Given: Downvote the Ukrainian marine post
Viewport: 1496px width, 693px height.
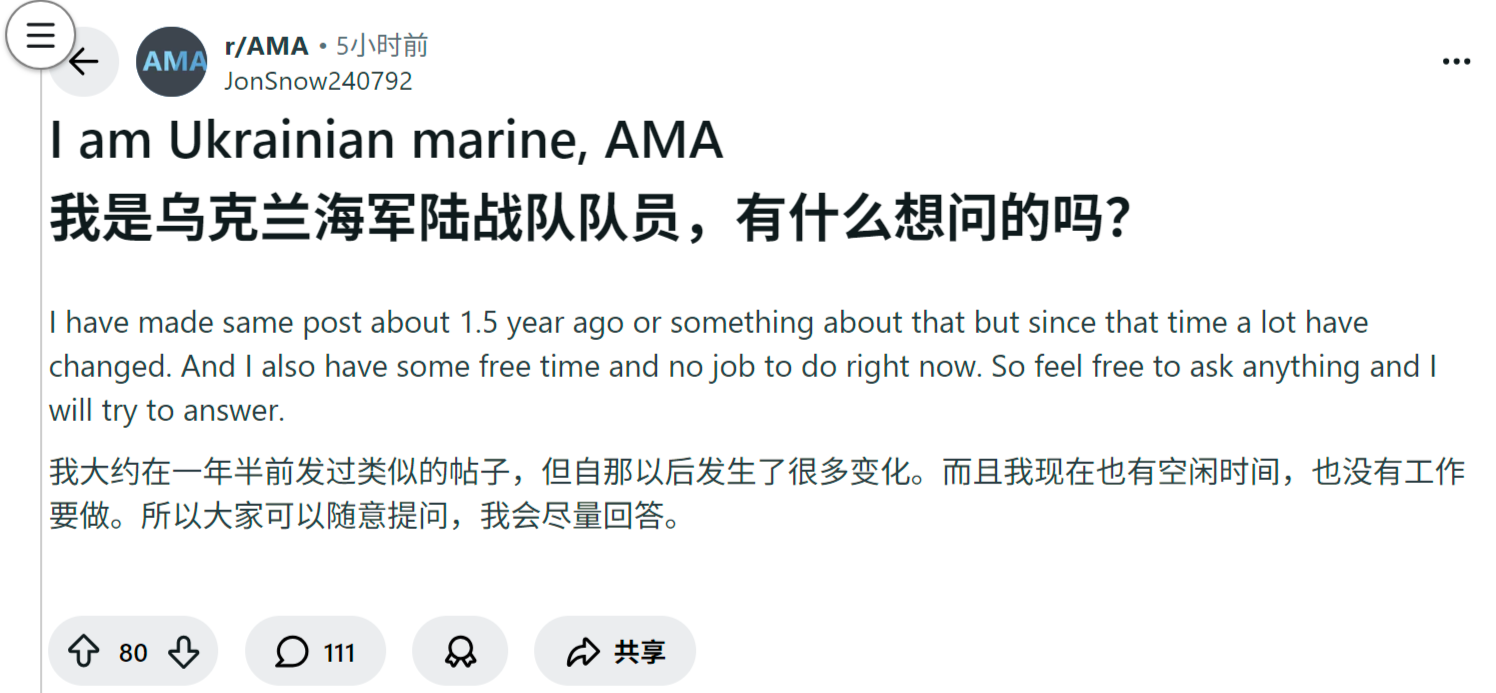Looking at the screenshot, I should pos(183,653).
